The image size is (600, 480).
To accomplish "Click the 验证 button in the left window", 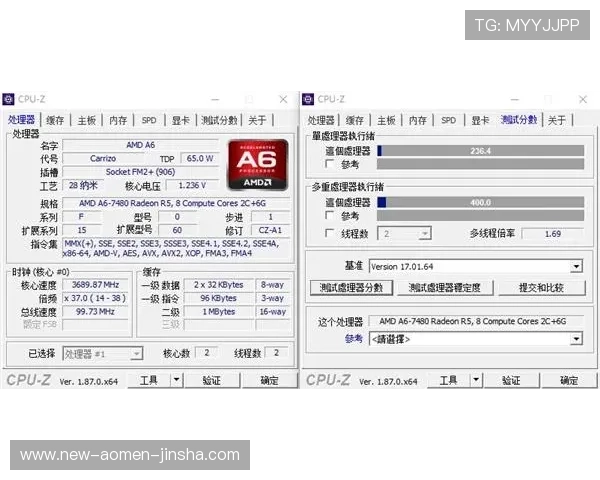I will [x=212, y=380].
